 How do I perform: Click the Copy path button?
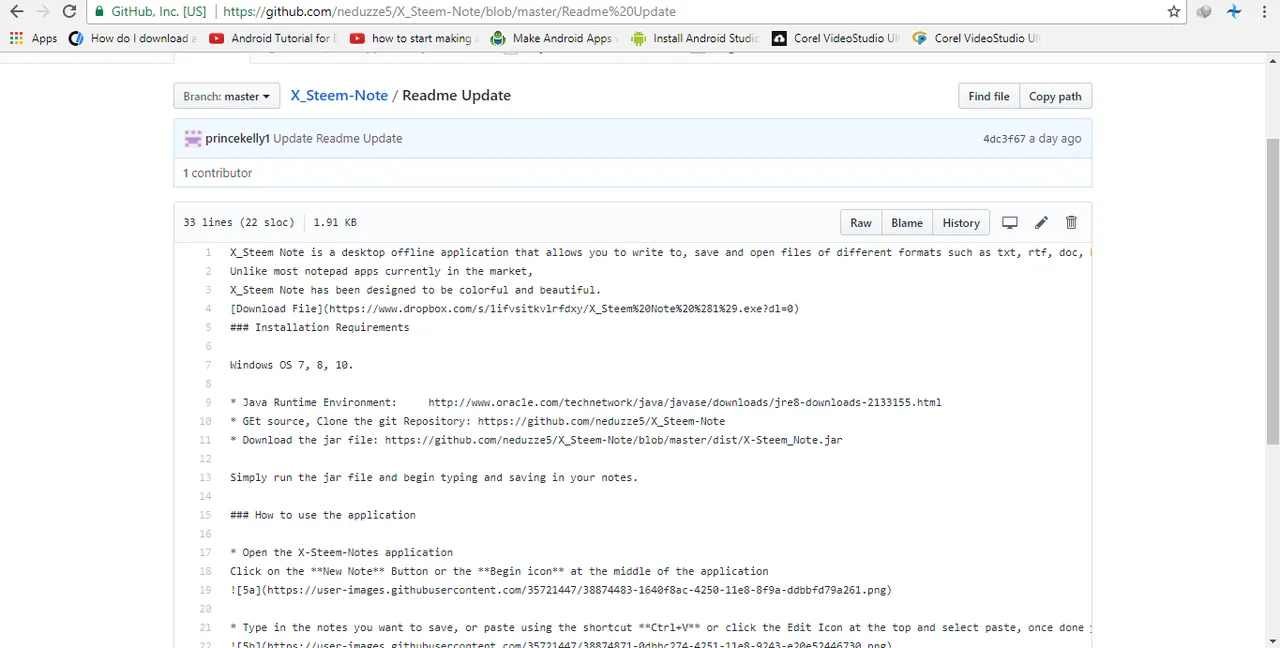[x=1055, y=96]
